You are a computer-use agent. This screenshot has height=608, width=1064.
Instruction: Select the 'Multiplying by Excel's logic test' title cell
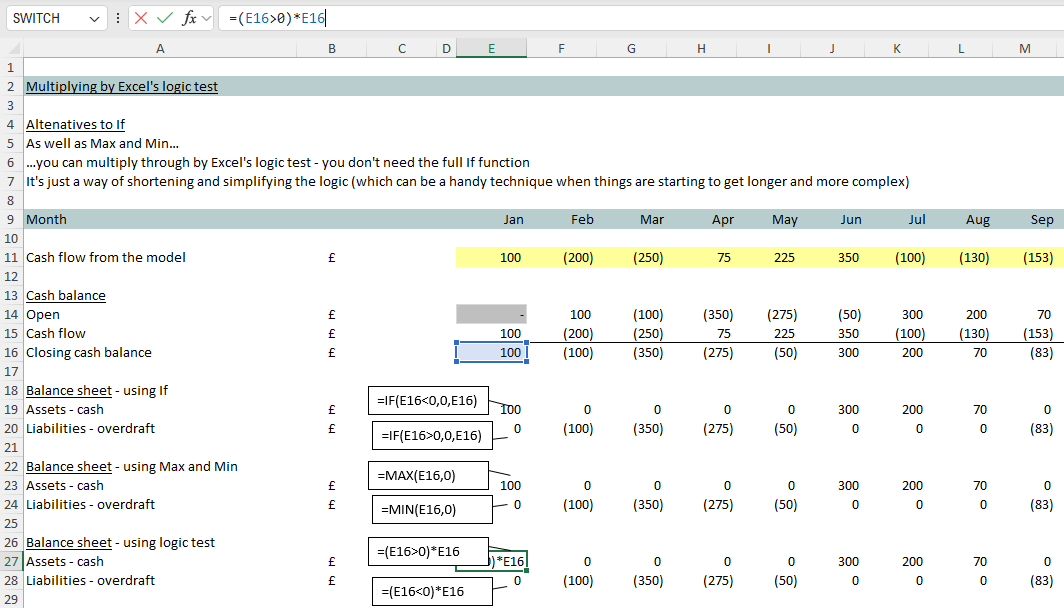pos(122,87)
